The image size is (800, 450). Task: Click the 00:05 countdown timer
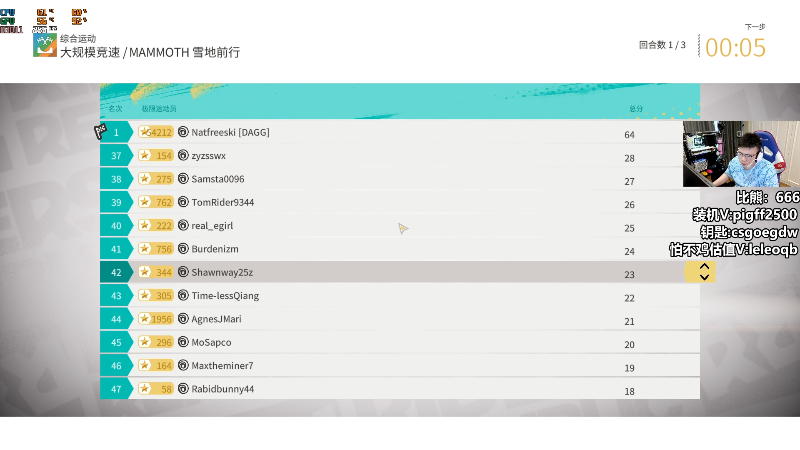(735, 48)
